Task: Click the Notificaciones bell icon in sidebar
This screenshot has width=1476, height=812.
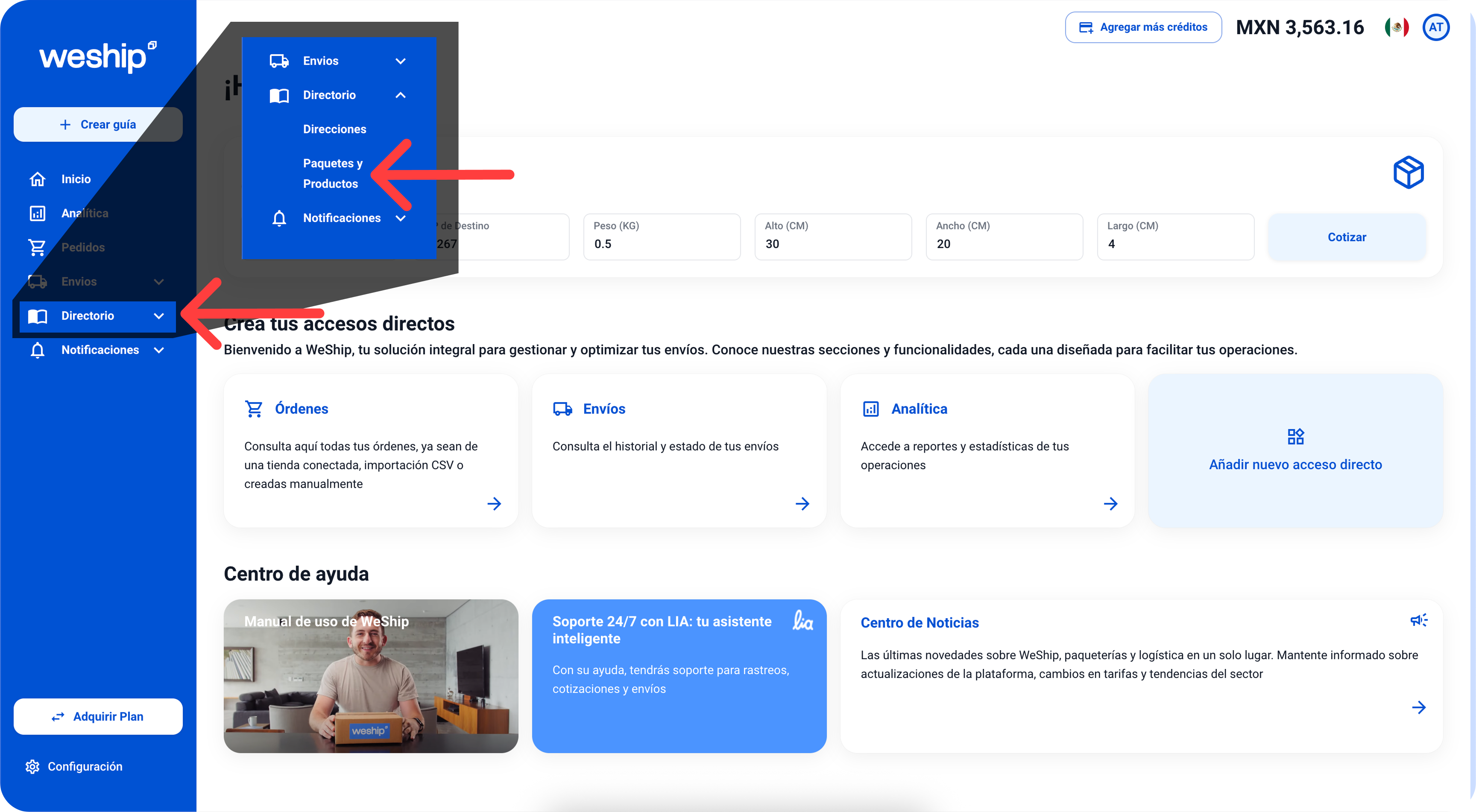Action: (37, 350)
